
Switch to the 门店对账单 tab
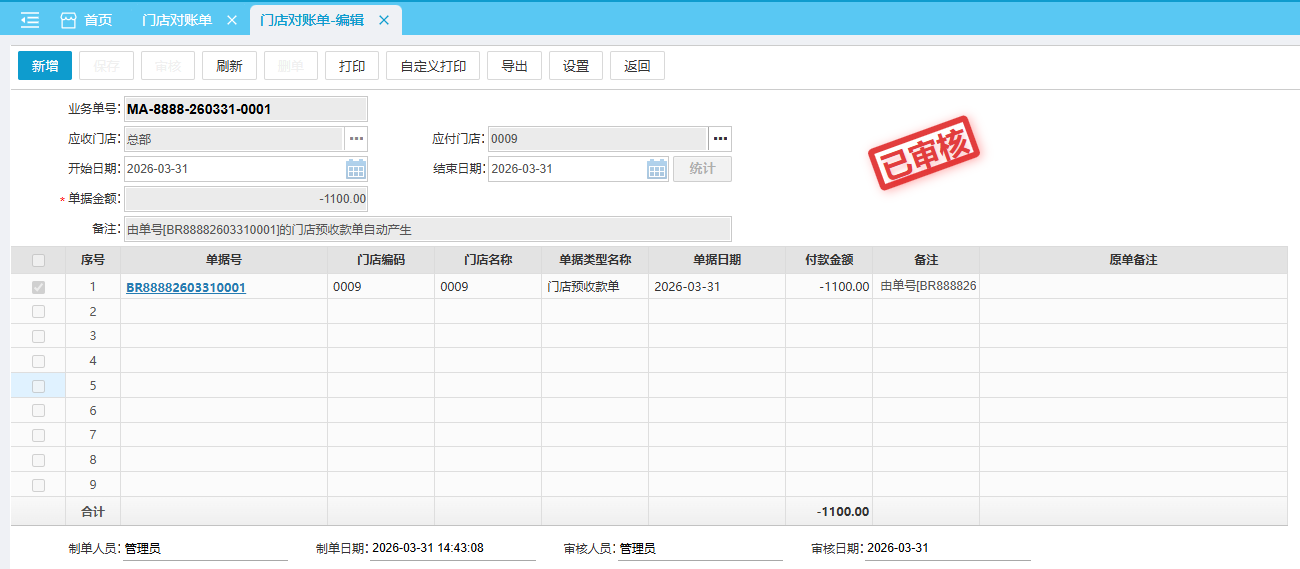177,20
